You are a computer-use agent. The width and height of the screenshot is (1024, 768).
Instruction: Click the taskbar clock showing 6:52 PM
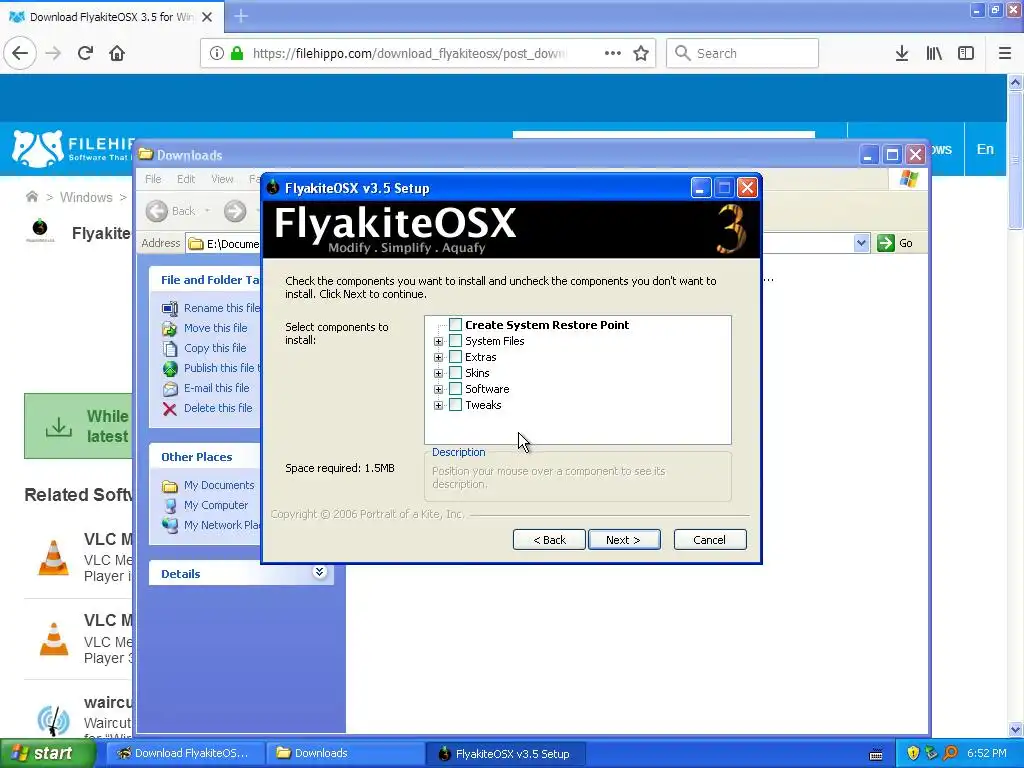point(987,753)
